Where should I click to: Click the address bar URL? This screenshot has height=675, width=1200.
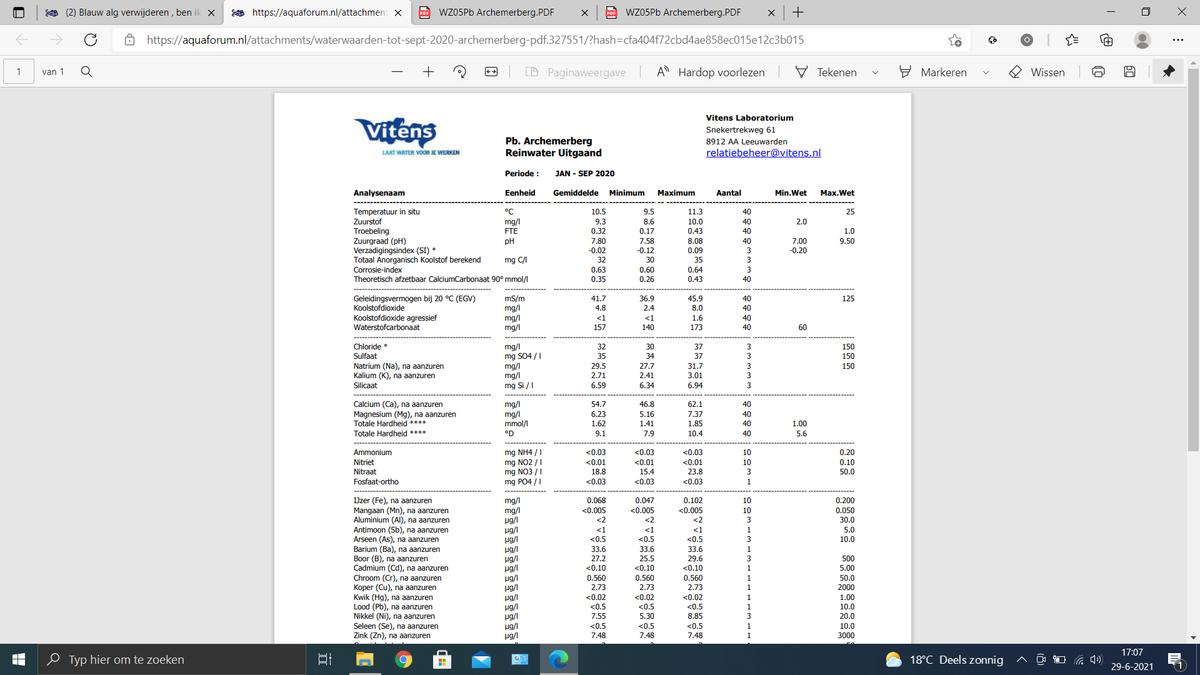click(475, 40)
